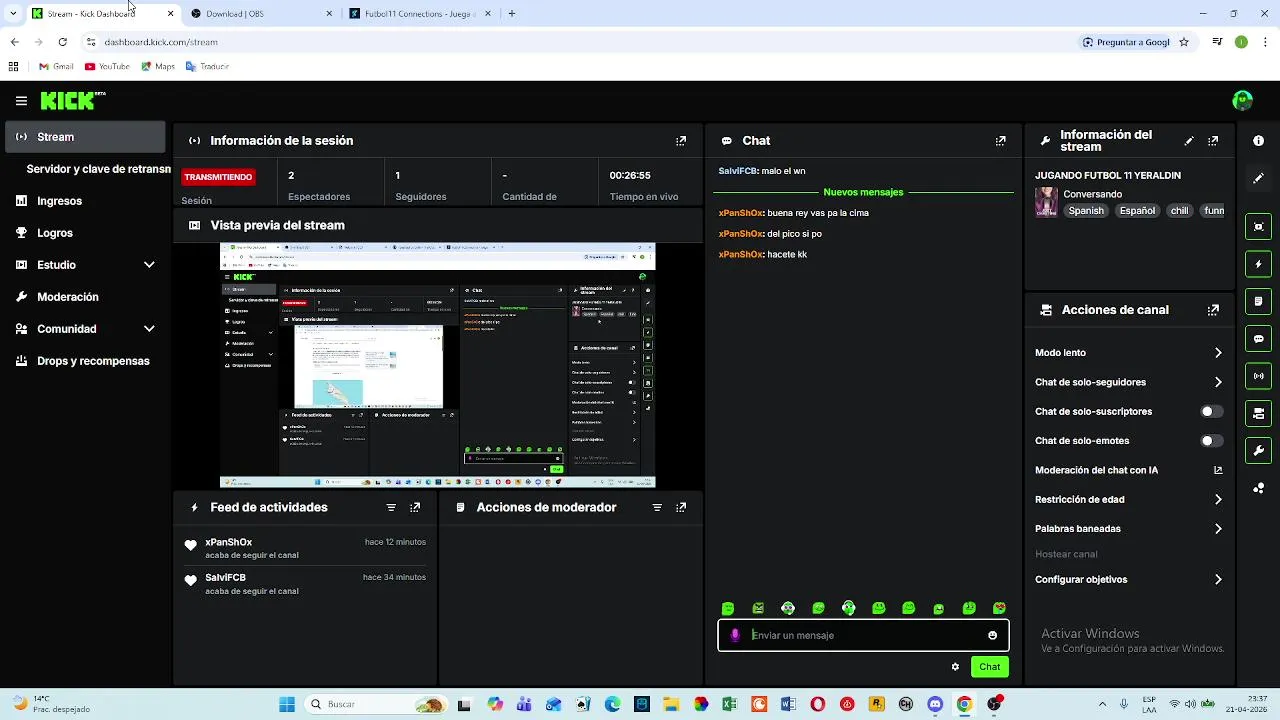Toggle chat widget speech-bubble icon in sidebar
This screenshot has height=720, width=1280.
(1259, 339)
